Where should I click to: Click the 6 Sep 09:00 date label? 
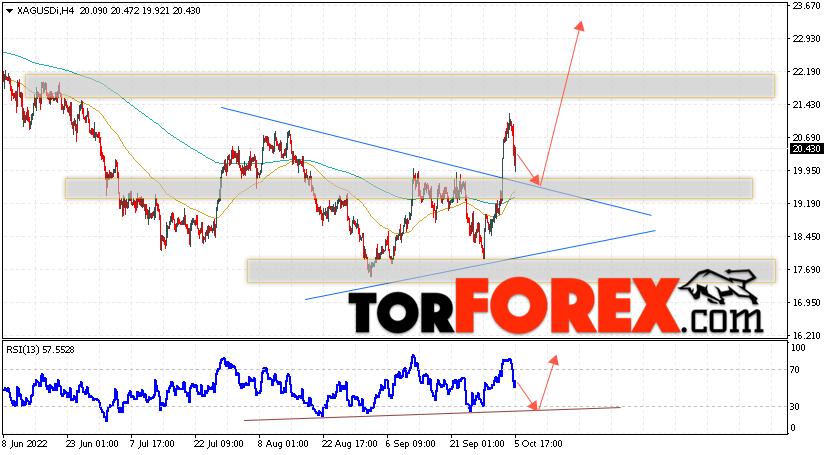coord(410,444)
